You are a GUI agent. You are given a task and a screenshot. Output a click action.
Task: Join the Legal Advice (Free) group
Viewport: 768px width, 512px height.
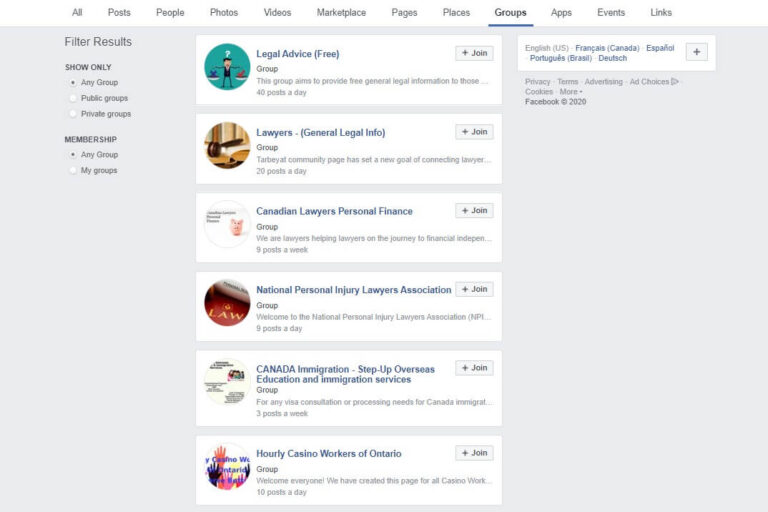coord(474,53)
